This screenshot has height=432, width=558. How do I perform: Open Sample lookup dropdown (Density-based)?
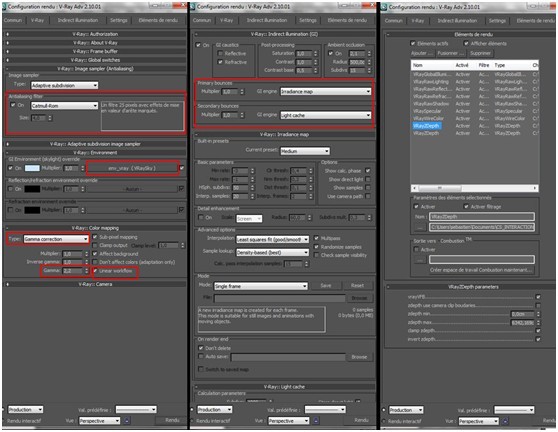click(273, 253)
